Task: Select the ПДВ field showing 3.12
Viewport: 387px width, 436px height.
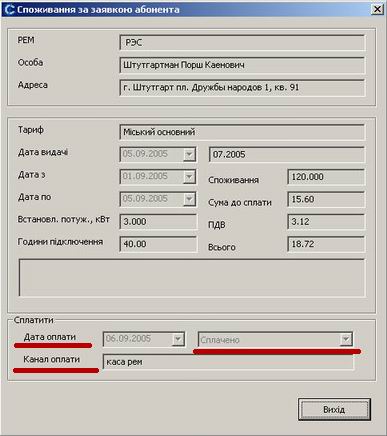Action: [x=326, y=222]
